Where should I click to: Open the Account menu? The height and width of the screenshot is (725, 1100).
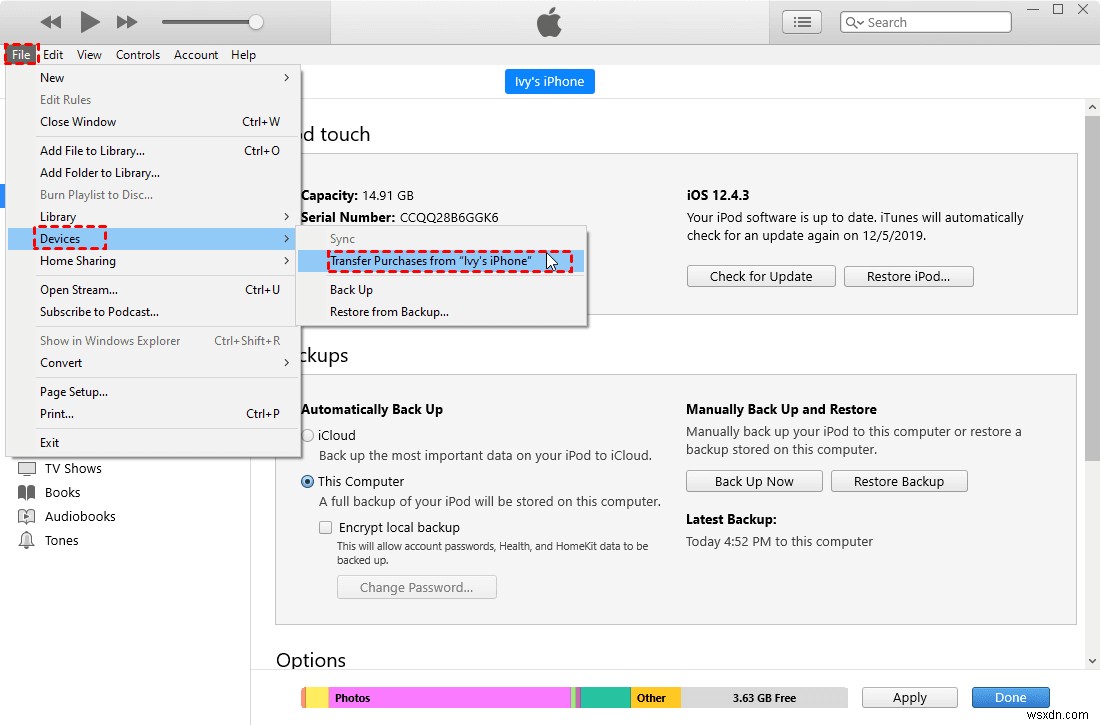195,55
